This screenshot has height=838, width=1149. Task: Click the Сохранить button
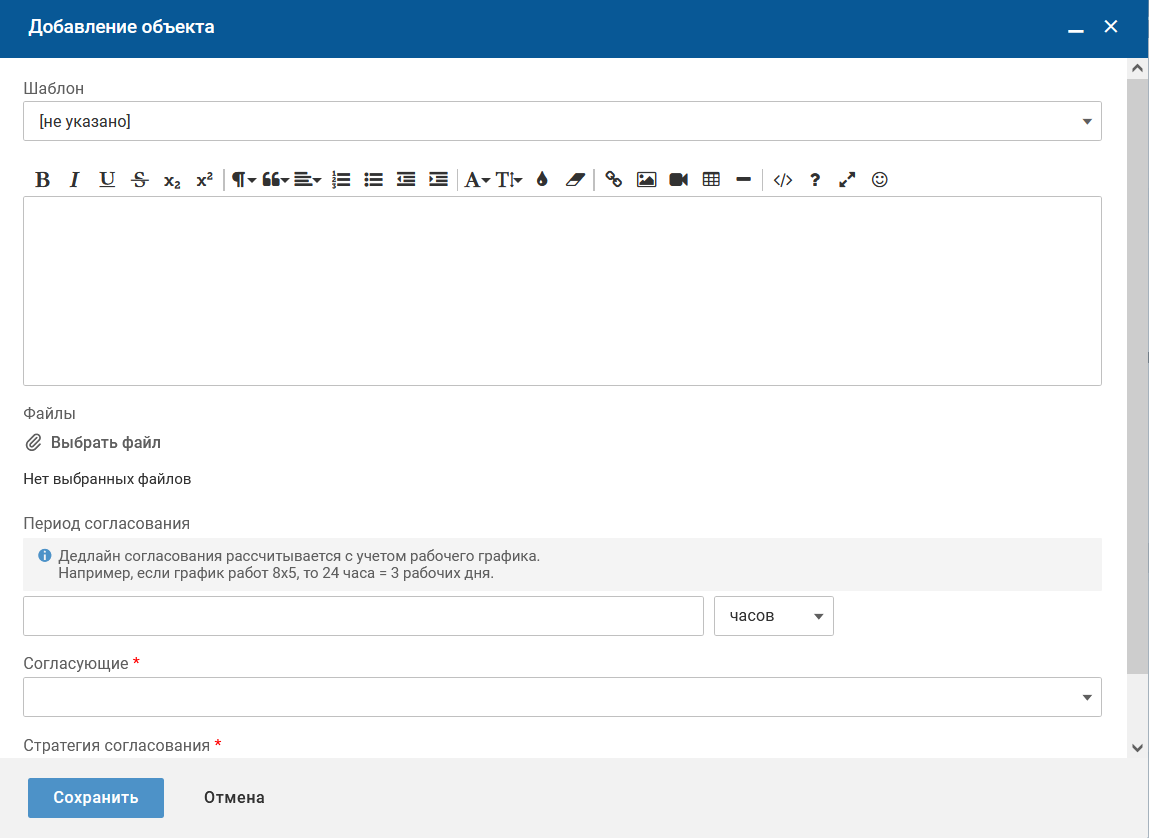point(96,798)
